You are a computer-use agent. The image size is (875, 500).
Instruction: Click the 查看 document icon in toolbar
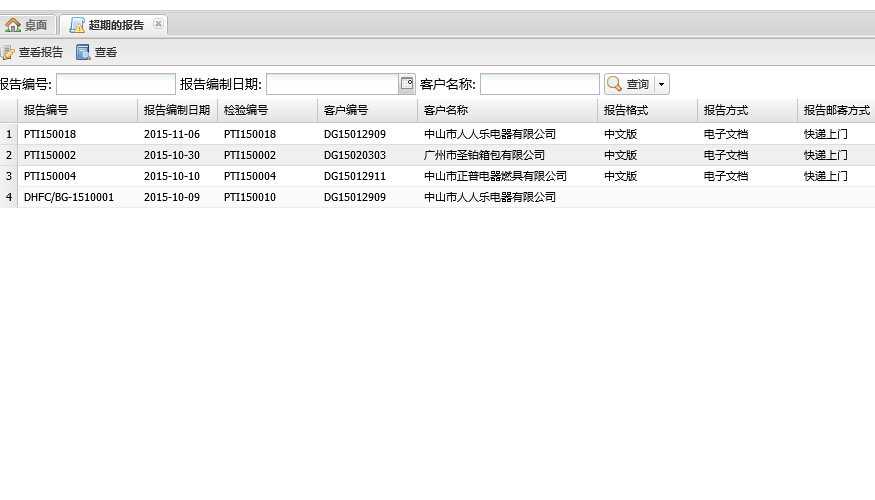[83, 53]
